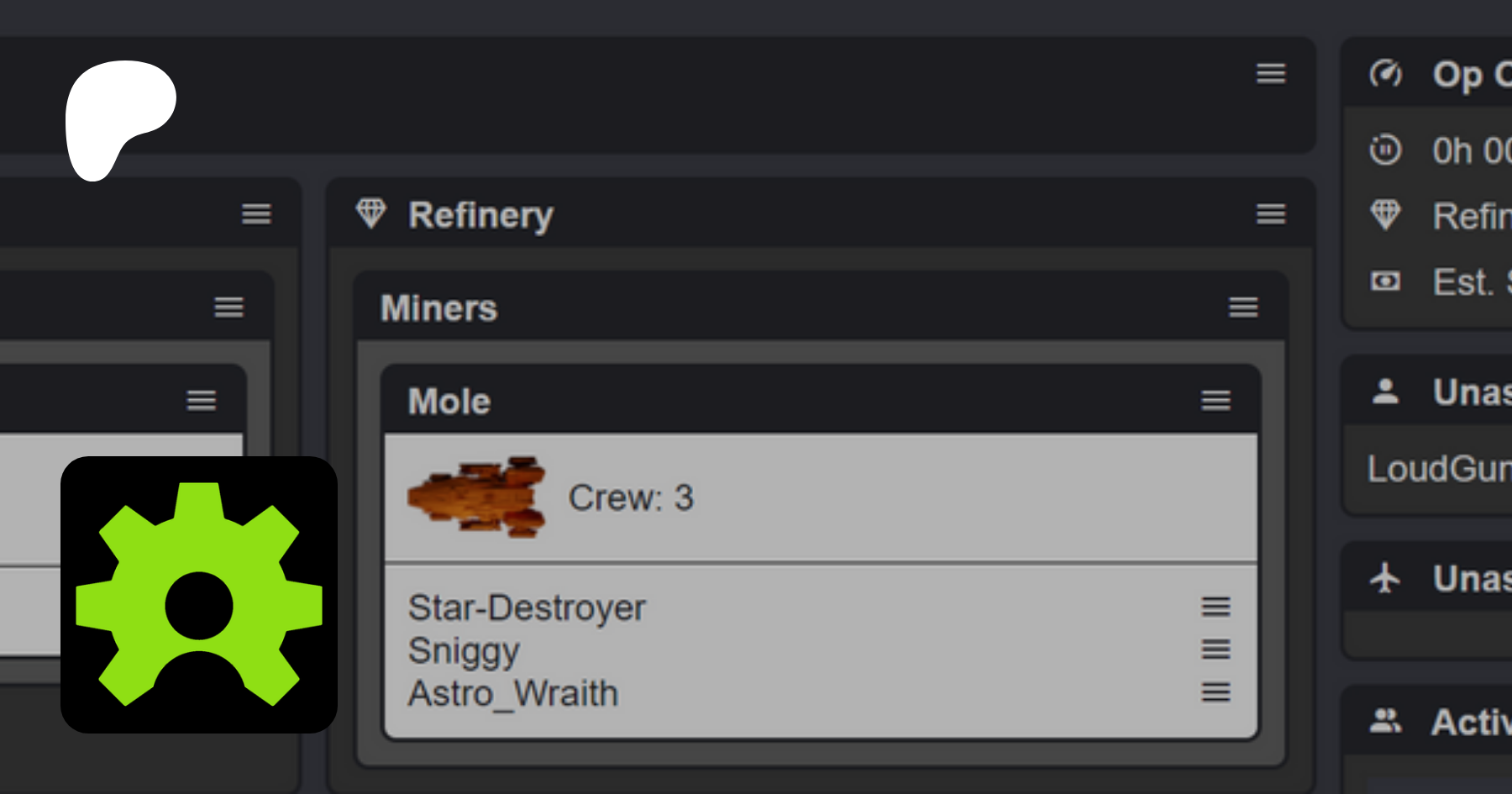Open the top bar hamburger menu
The image size is (1512, 794).
click(1270, 74)
